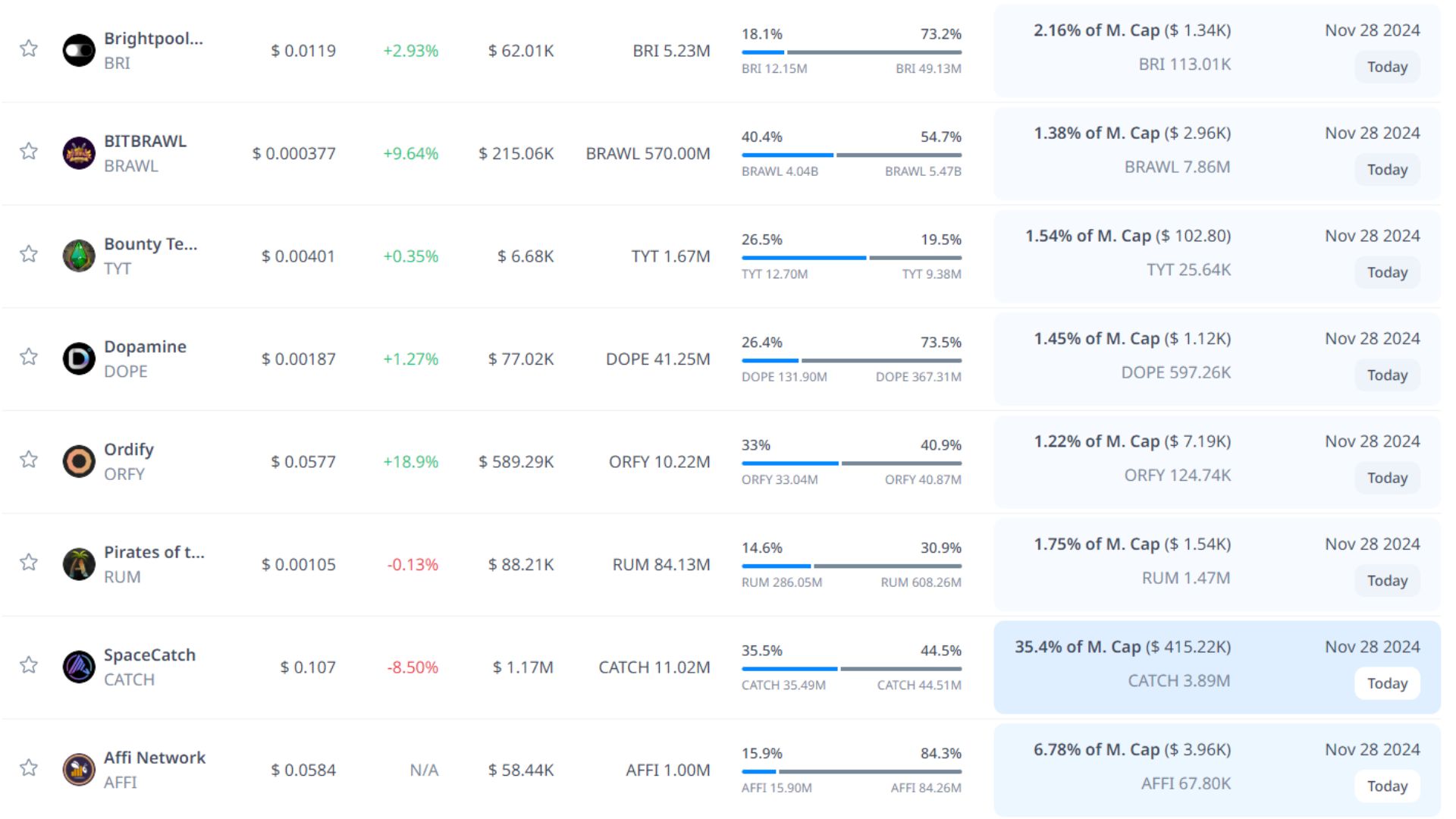Star the Ordify row
This screenshot has width=1456, height=819.
click(29, 460)
